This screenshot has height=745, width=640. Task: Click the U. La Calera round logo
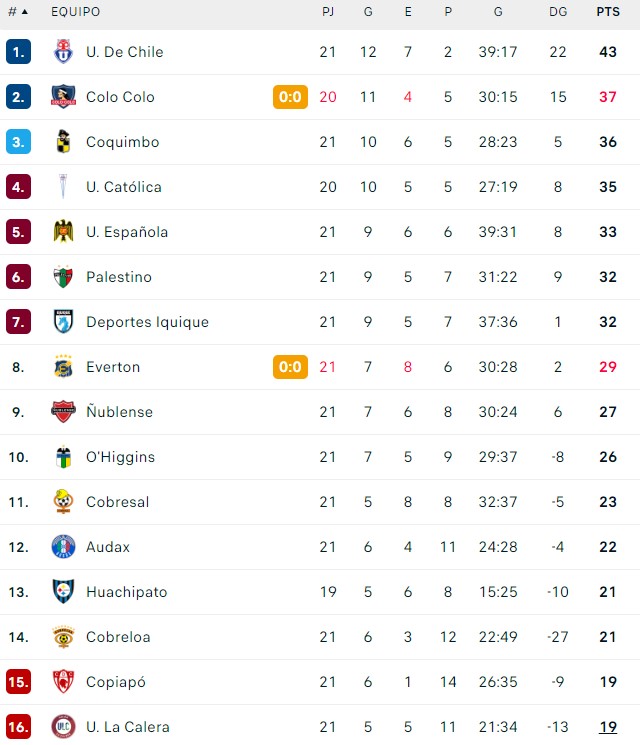(63, 726)
